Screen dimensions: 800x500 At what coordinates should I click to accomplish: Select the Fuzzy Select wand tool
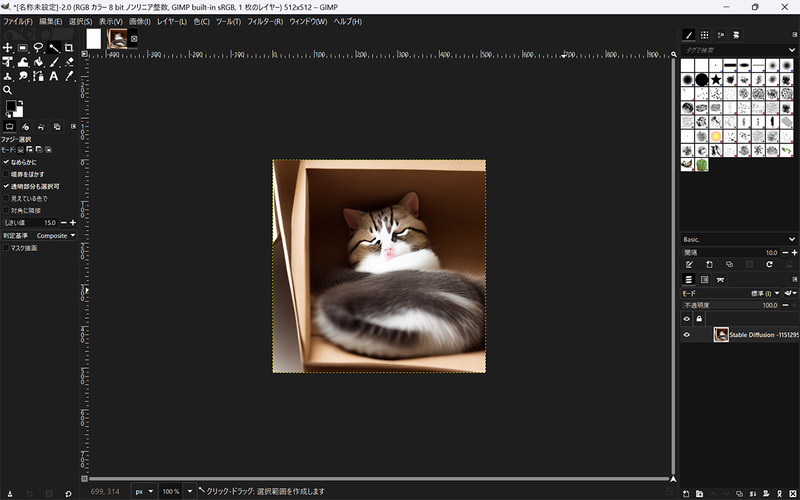(x=54, y=48)
